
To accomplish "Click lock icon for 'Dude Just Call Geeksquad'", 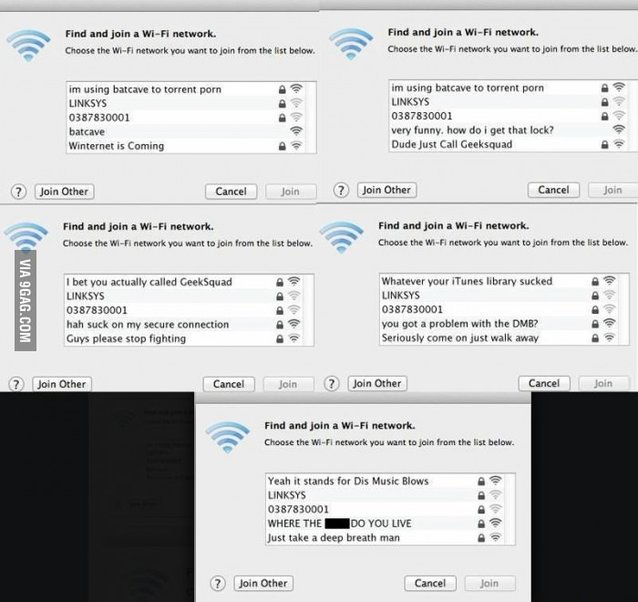I will (605, 144).
